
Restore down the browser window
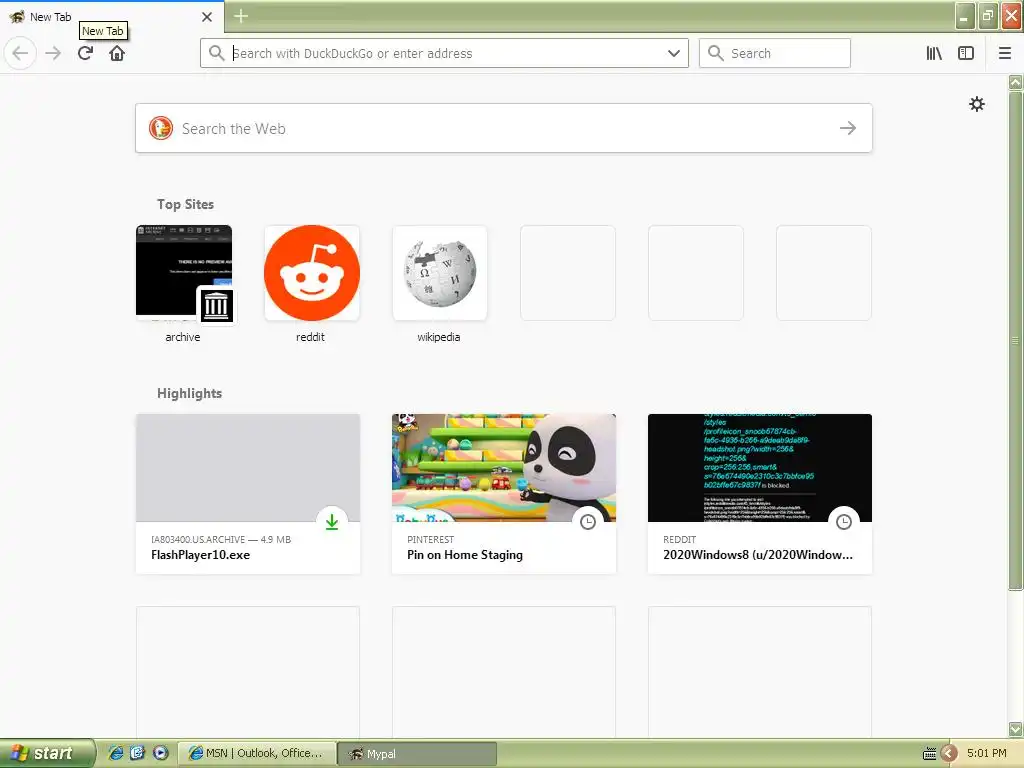point(988,16)
